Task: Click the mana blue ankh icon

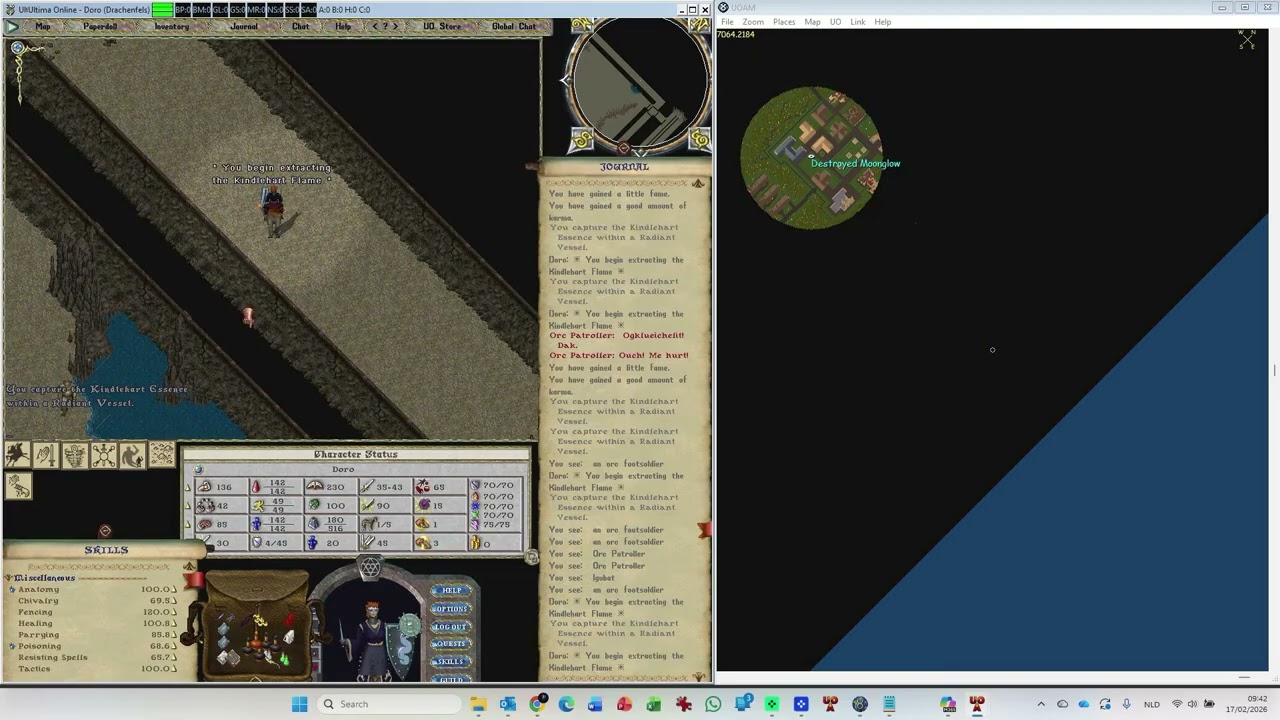Action: pos(256,524)
